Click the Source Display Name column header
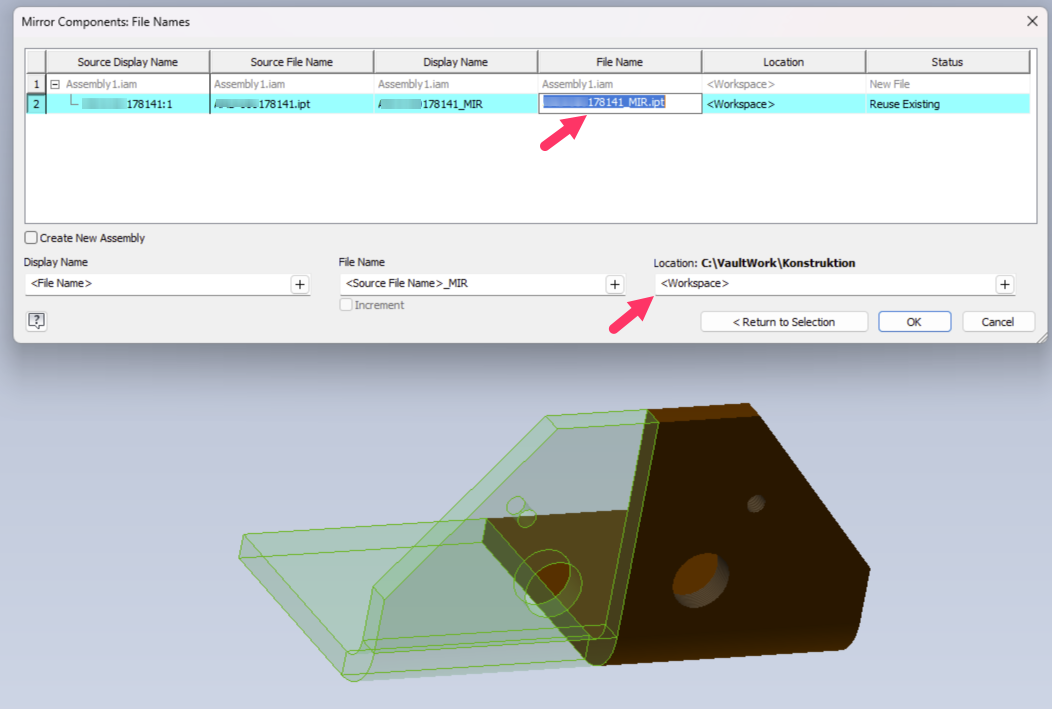This screenshot has height=709, width=1052. click(x=127, y=62)
